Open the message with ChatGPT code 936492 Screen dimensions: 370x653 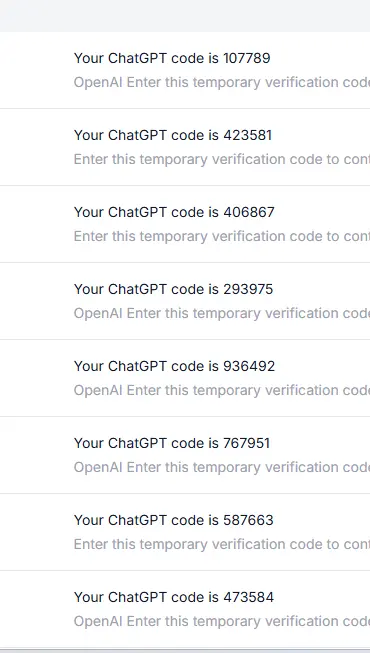pos(185,378)
